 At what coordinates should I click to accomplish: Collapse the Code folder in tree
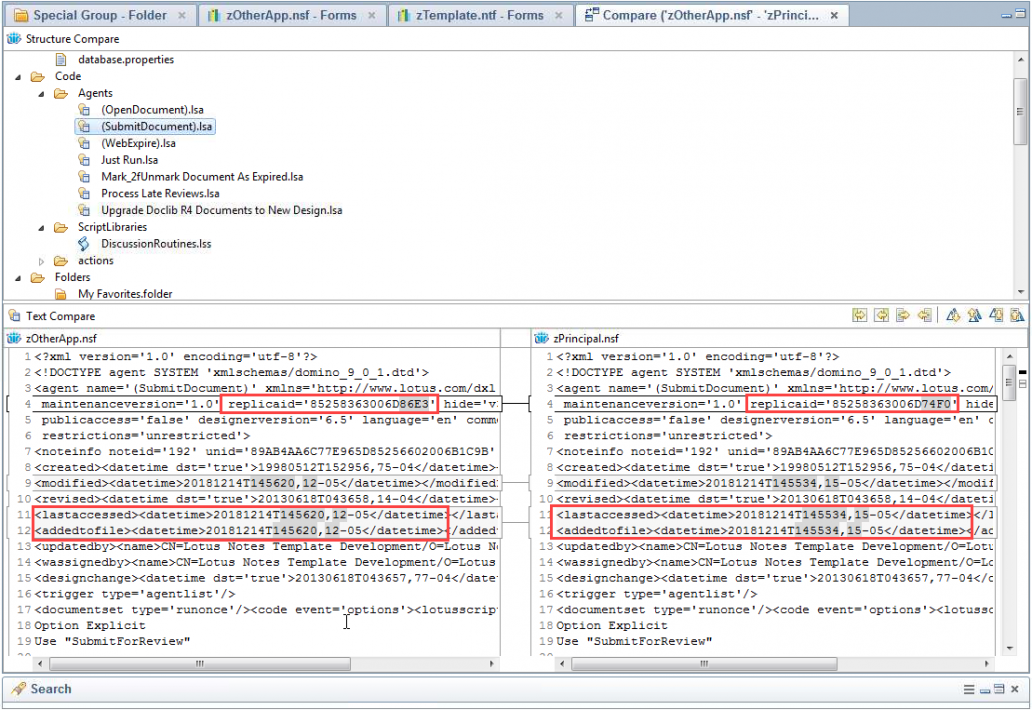19,76
